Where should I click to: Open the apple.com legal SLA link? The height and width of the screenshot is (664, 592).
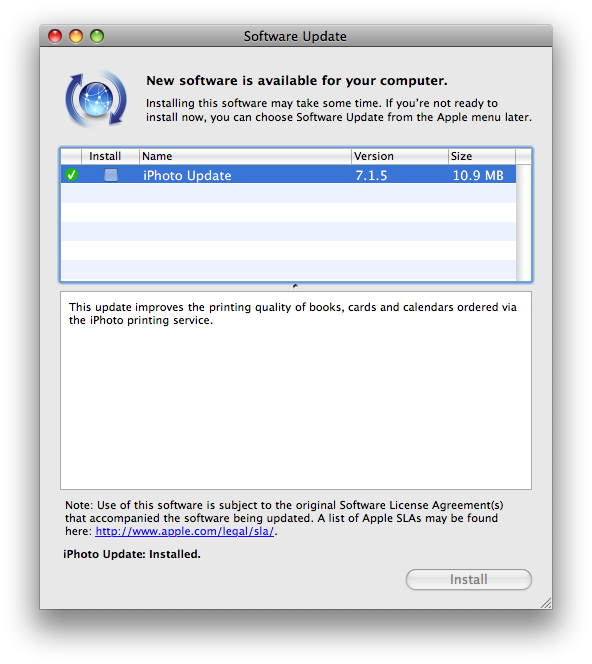pyautogui.click(x=185, y=531)
